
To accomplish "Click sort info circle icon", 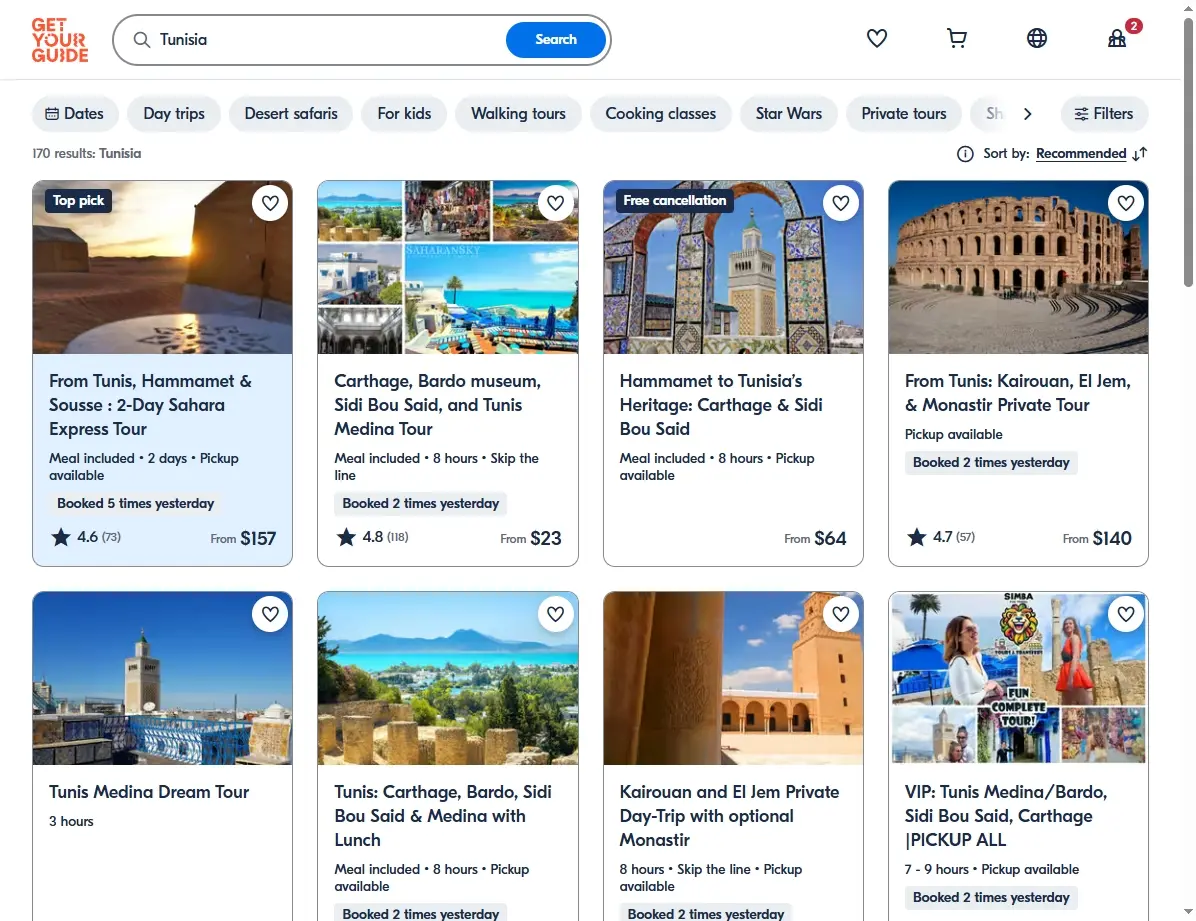I will (965, 154).
